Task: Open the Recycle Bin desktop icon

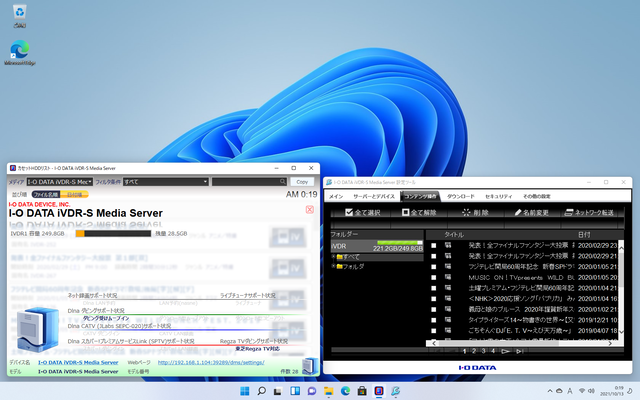Action: pos(19,16)
